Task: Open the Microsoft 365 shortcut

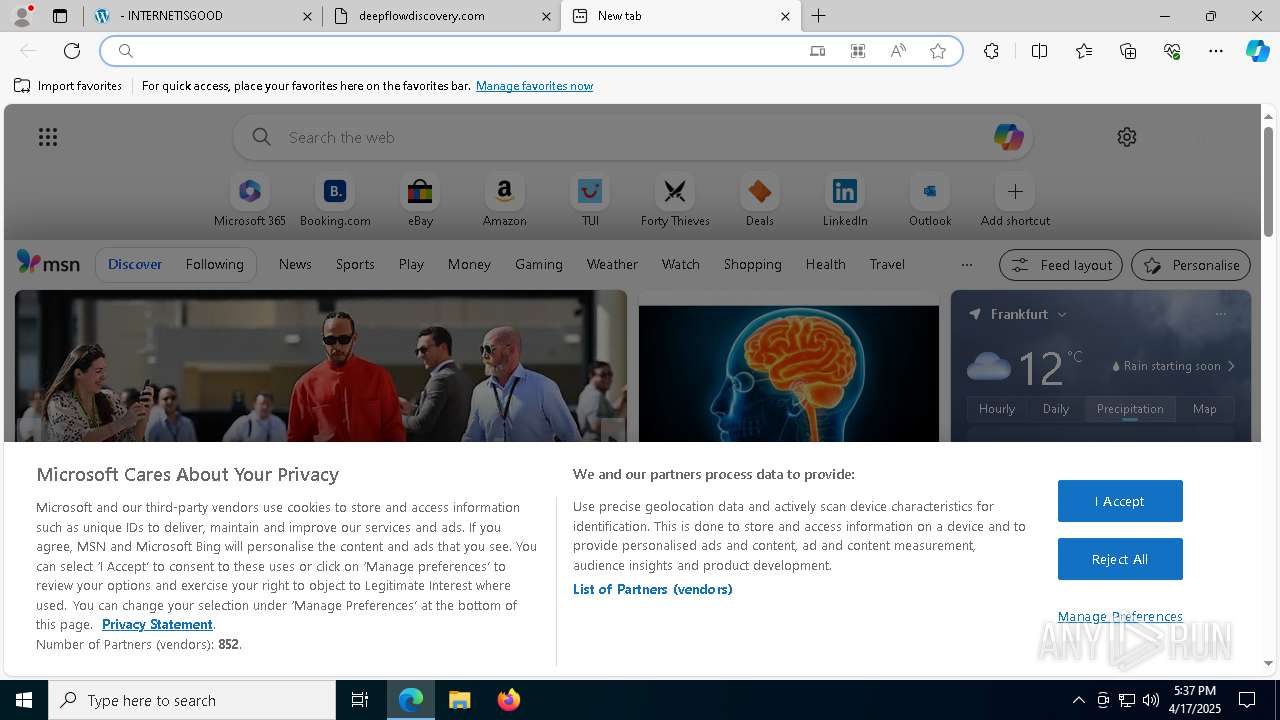Action: (x=250, y=201)
